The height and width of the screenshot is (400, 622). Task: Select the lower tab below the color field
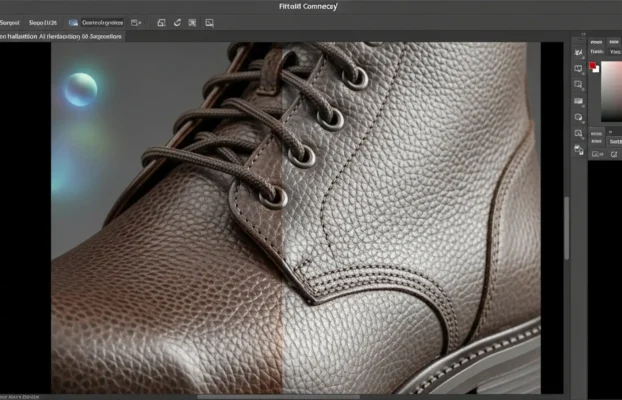[596, 142]
